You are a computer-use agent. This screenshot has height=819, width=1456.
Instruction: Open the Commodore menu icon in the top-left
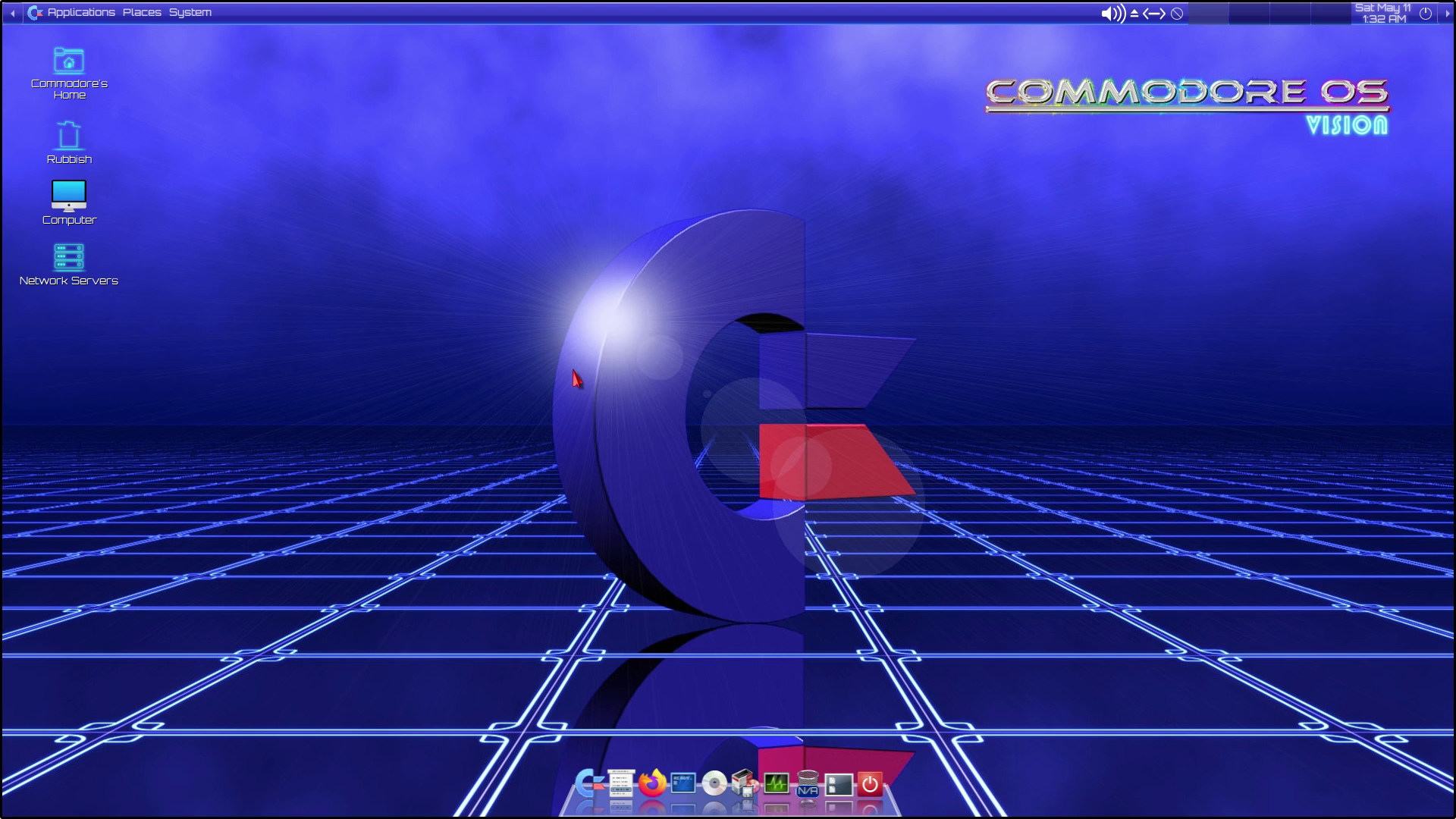34,12
